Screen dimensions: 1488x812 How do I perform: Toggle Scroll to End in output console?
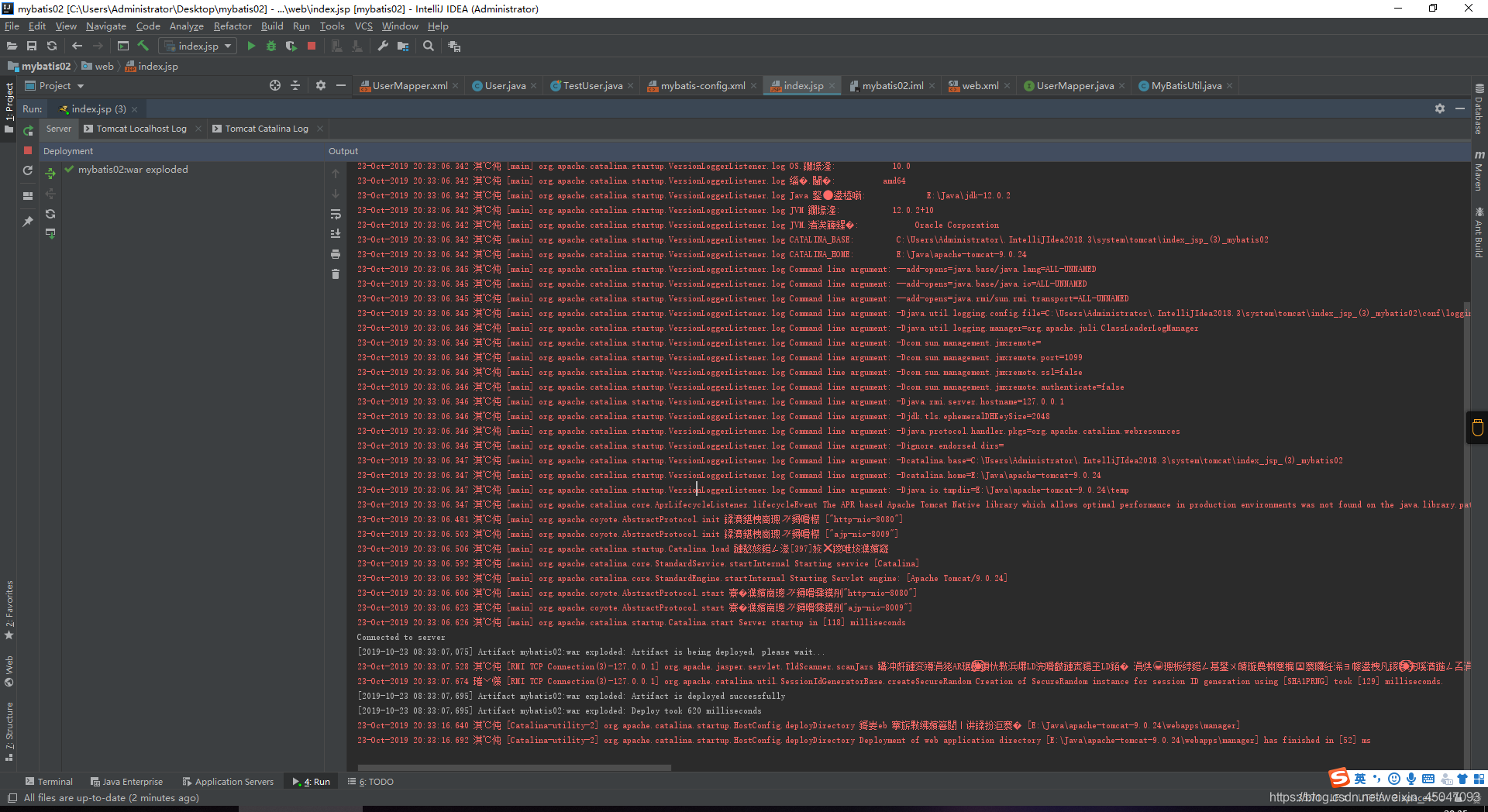(336, 234)
